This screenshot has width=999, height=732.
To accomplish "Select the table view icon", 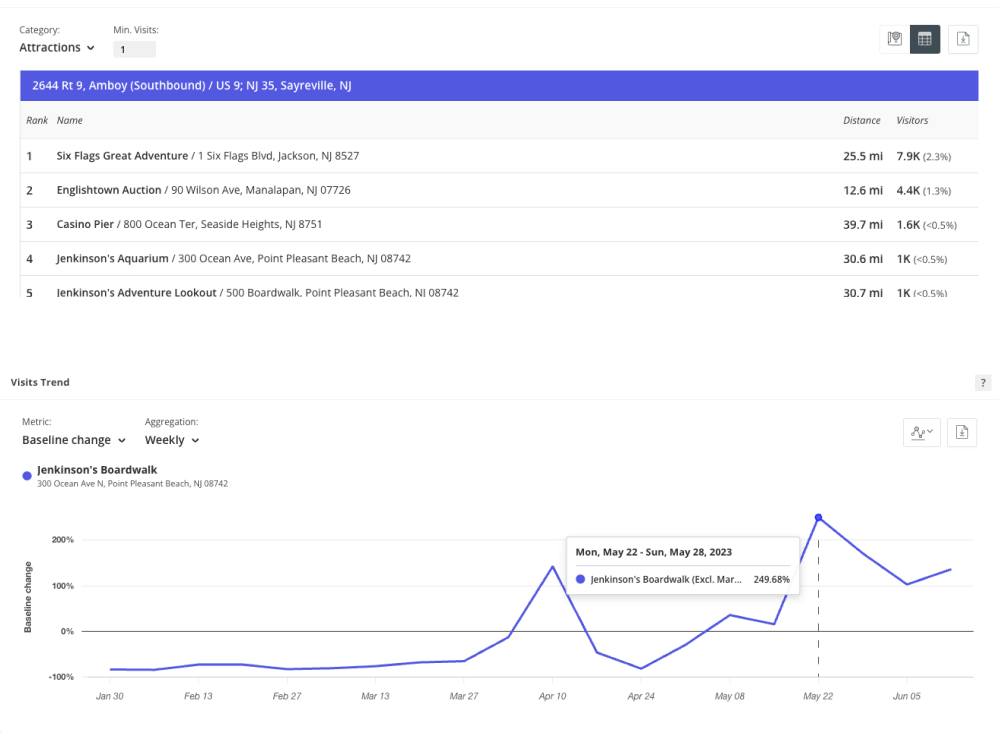I will pos(925,39).
